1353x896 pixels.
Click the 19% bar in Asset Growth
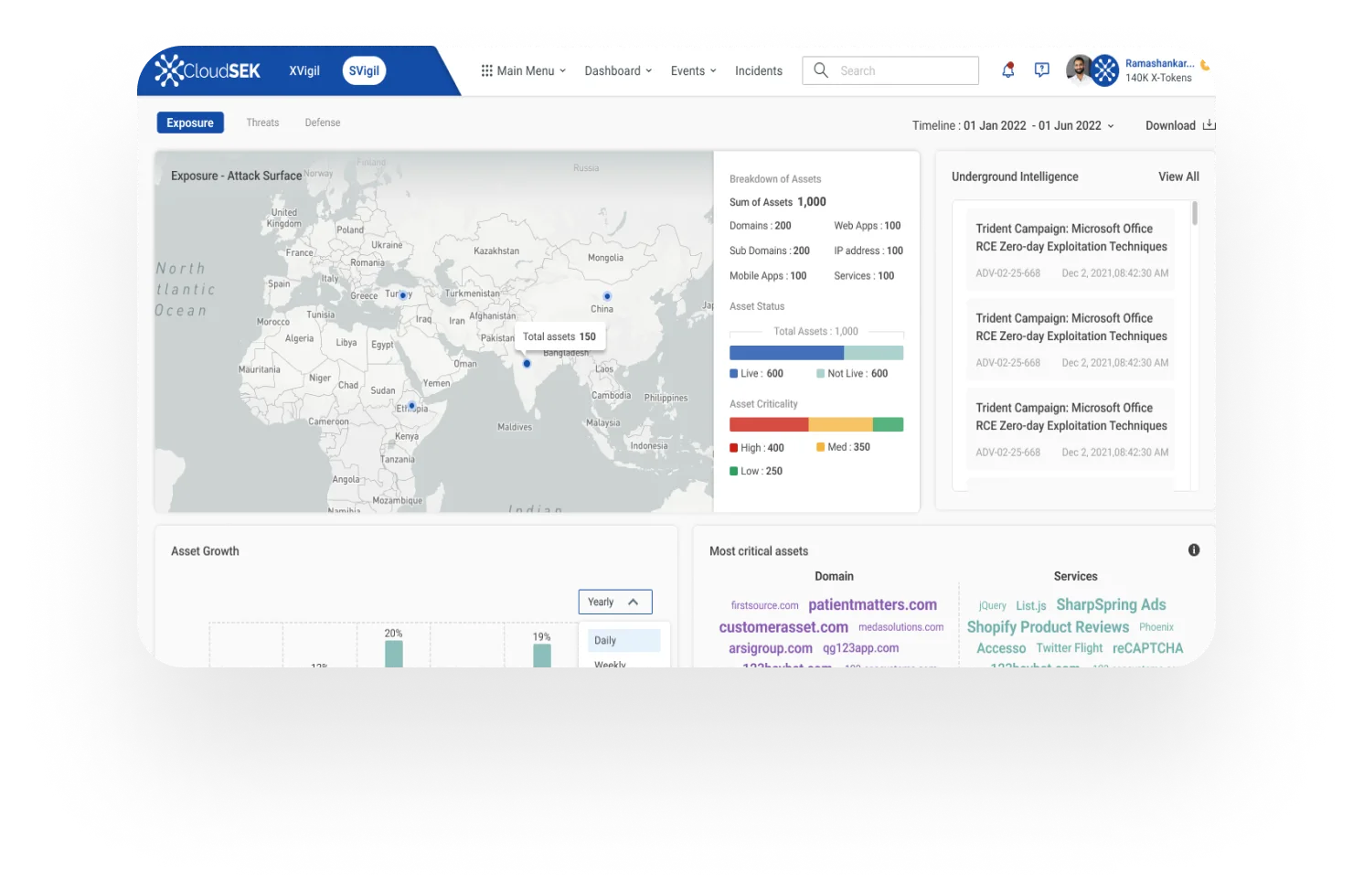(542, 655)
